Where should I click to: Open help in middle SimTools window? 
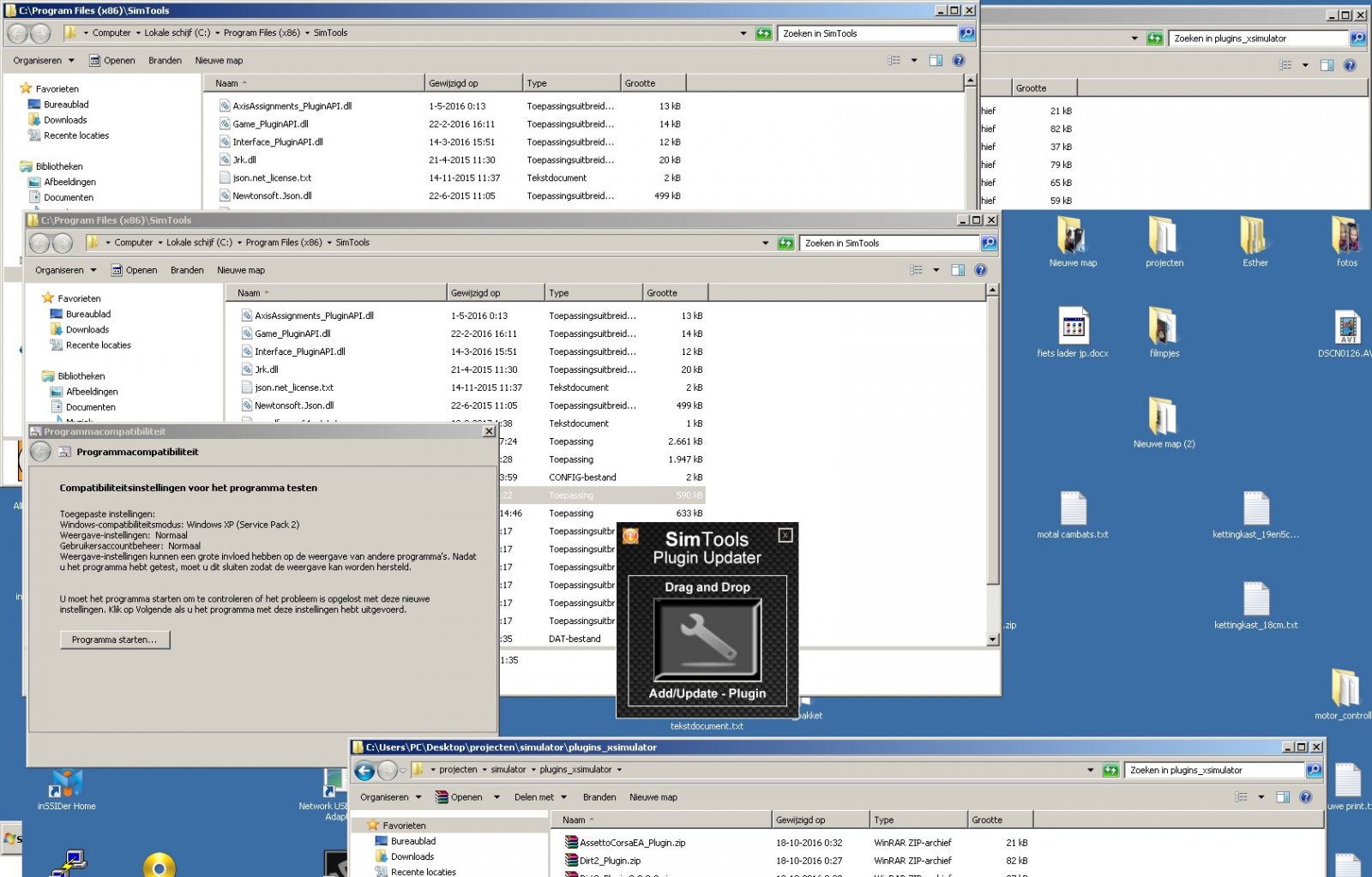980,270
